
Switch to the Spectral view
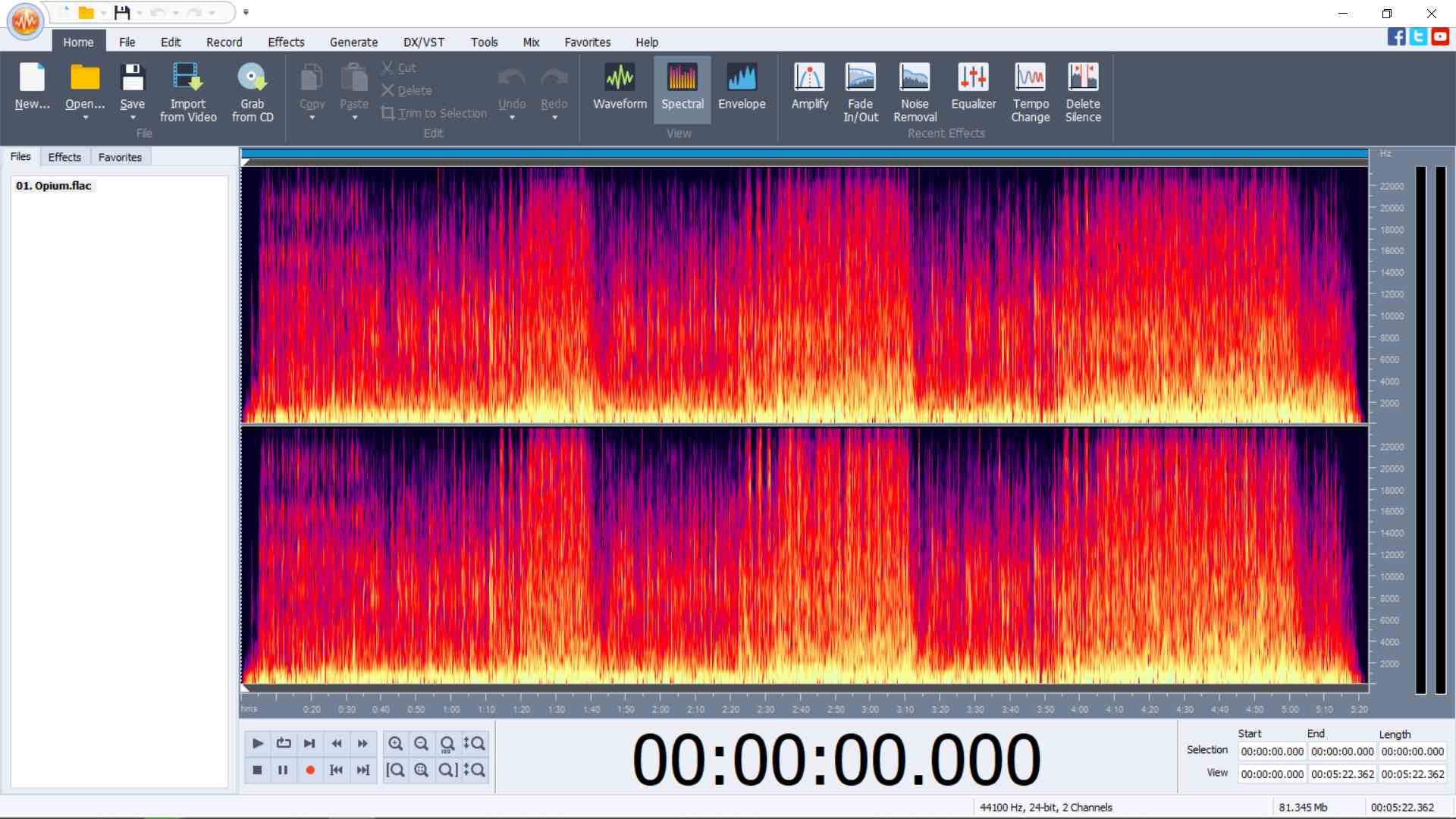click(682, 89)
